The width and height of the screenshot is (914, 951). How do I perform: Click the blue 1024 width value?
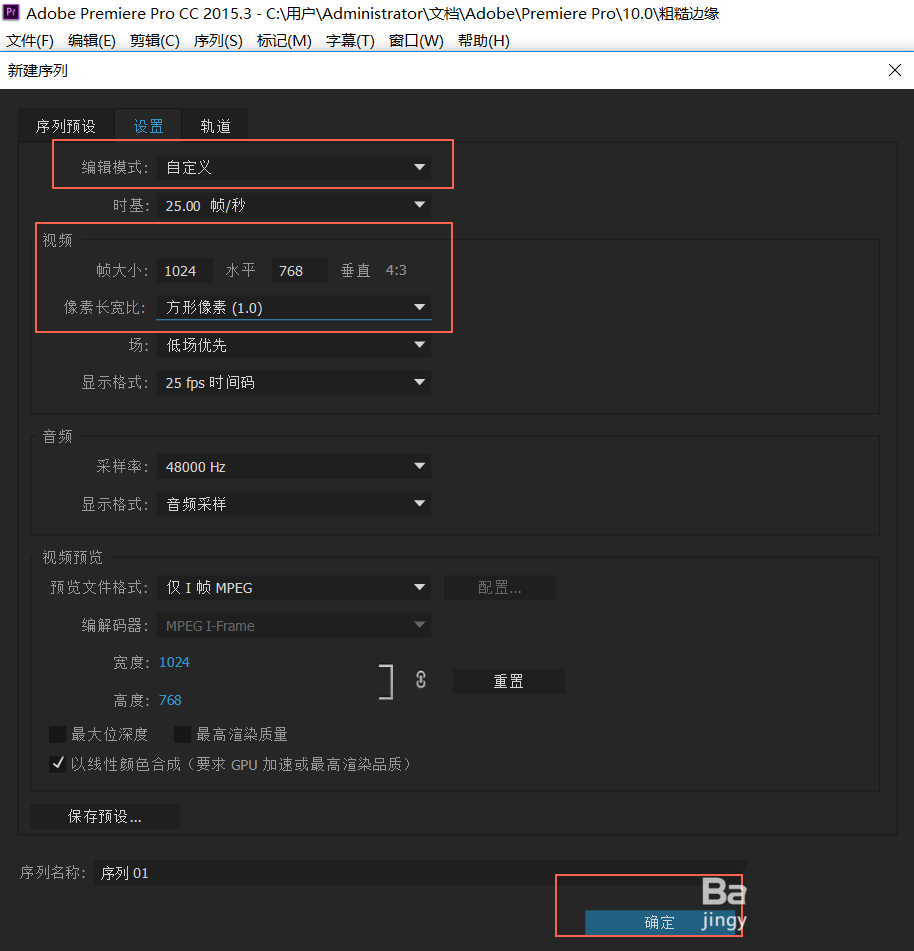click(174, 662)
